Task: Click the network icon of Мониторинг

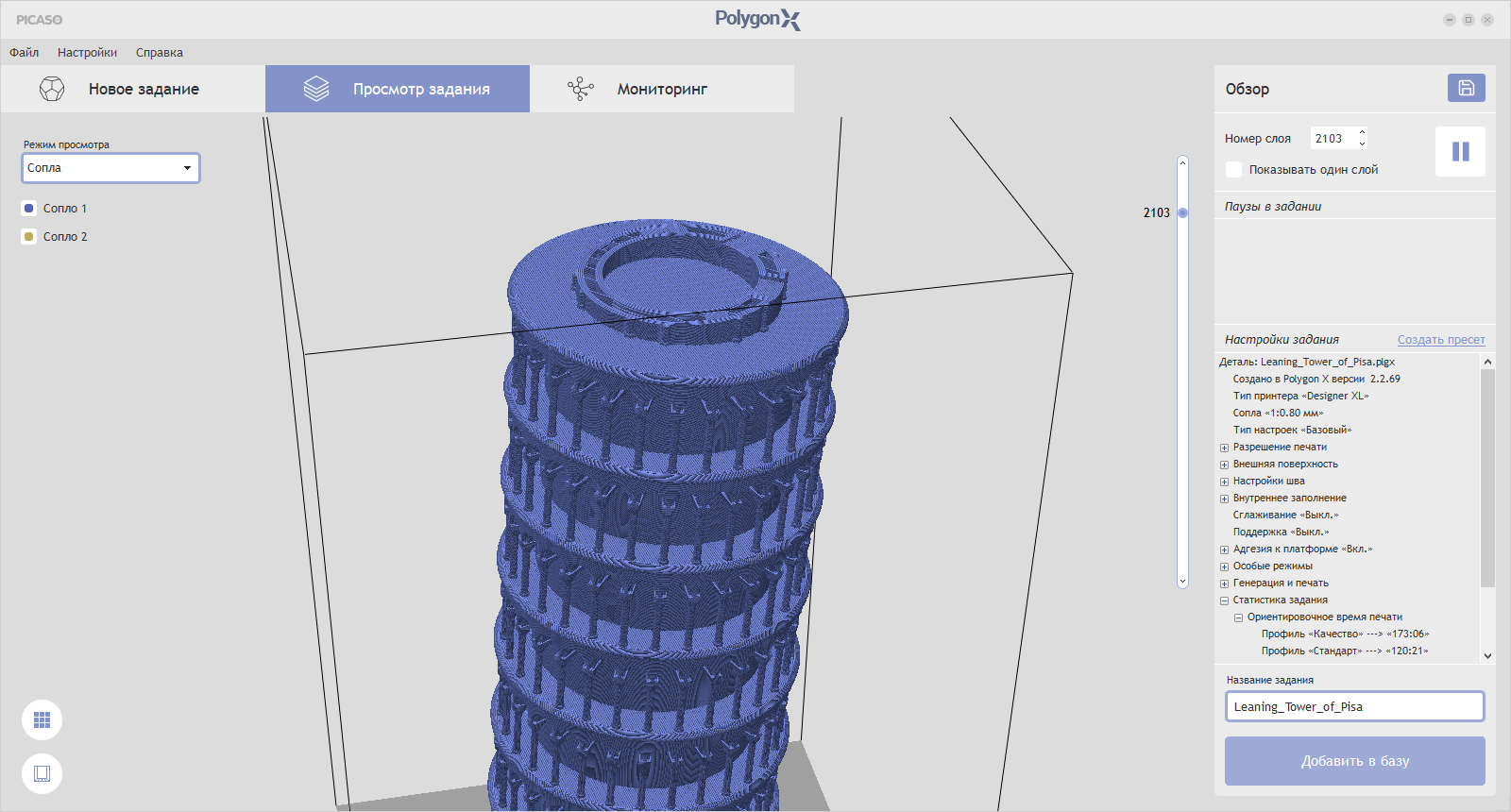Action: click(581, 89)
